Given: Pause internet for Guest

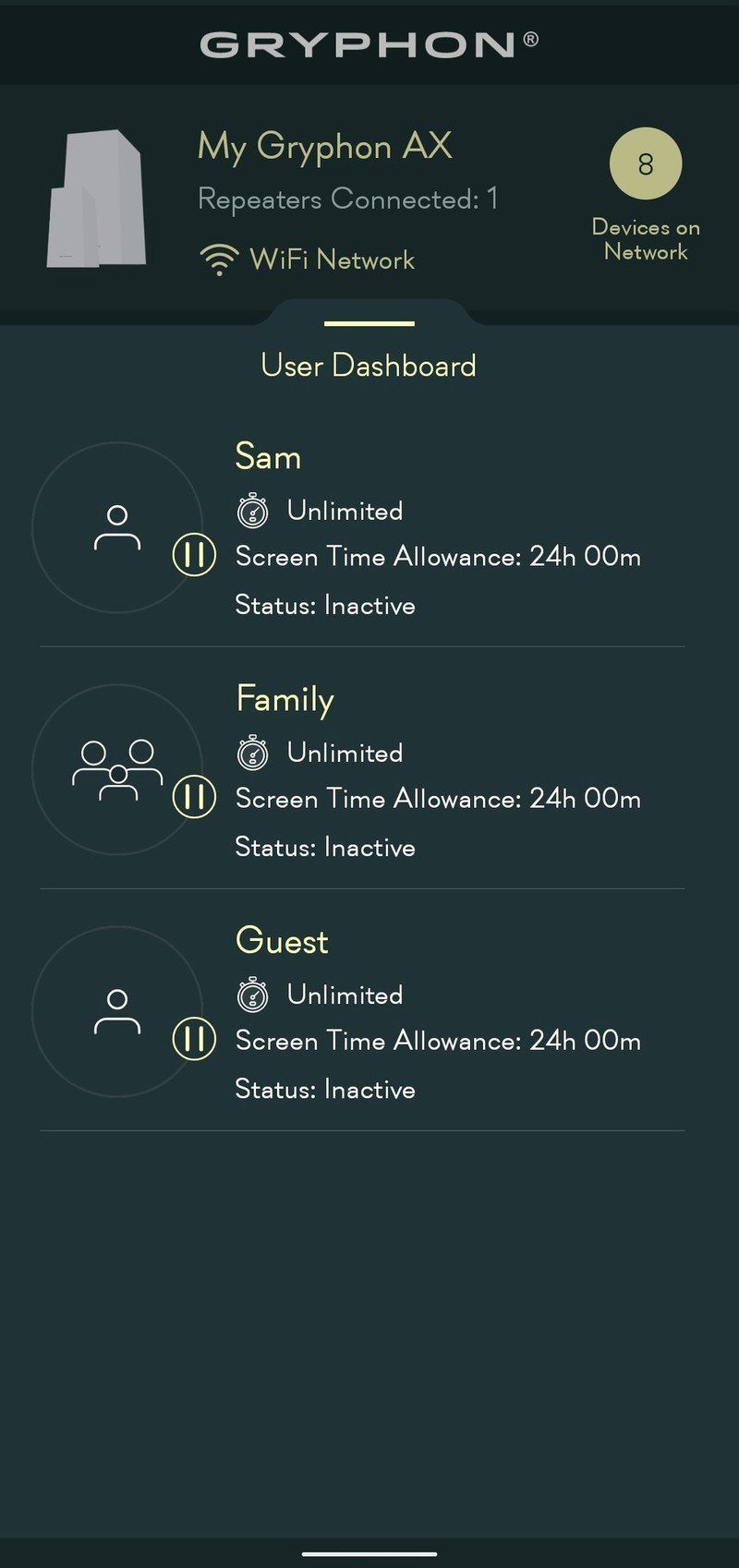Looking at the screenshot, I should [194, 1039].
